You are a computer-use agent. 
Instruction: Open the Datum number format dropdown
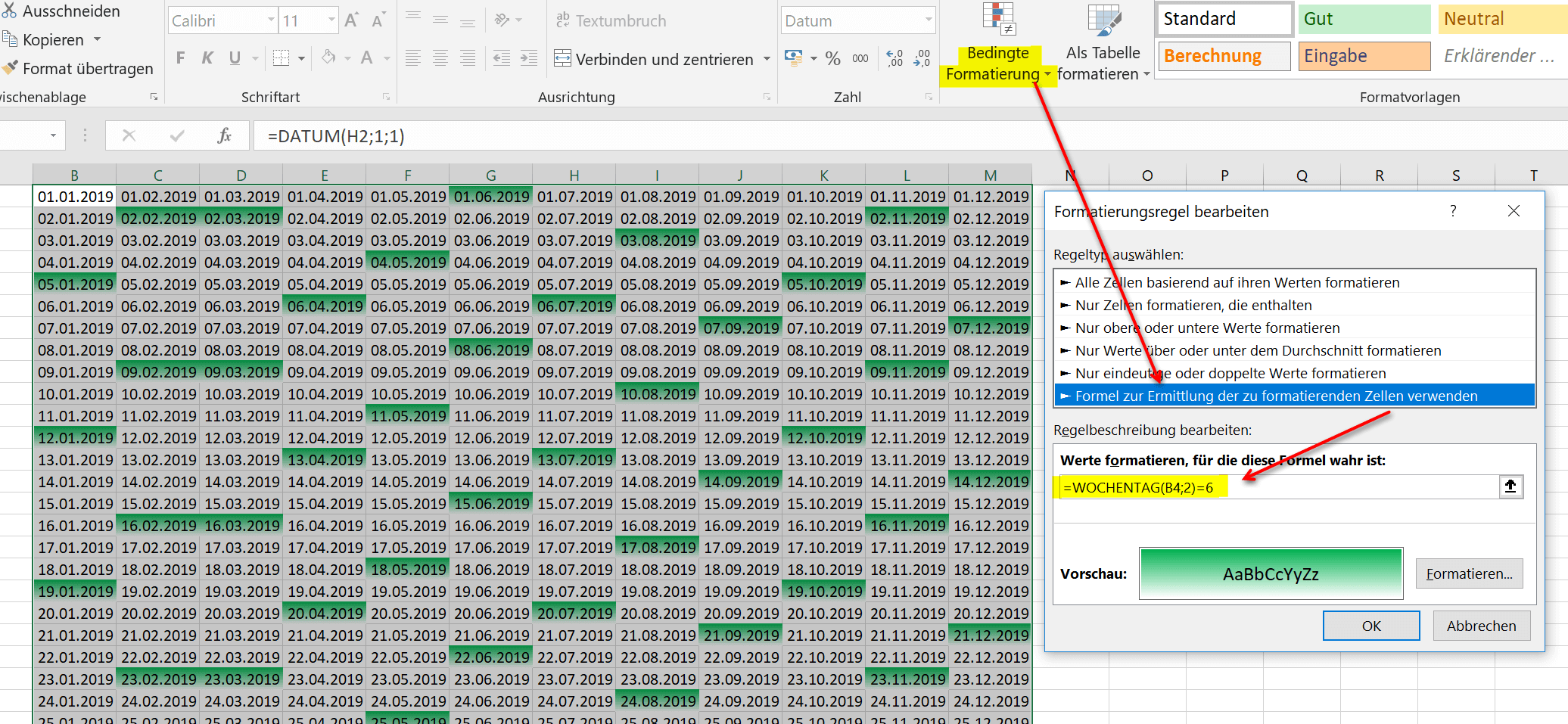[929, 20]
